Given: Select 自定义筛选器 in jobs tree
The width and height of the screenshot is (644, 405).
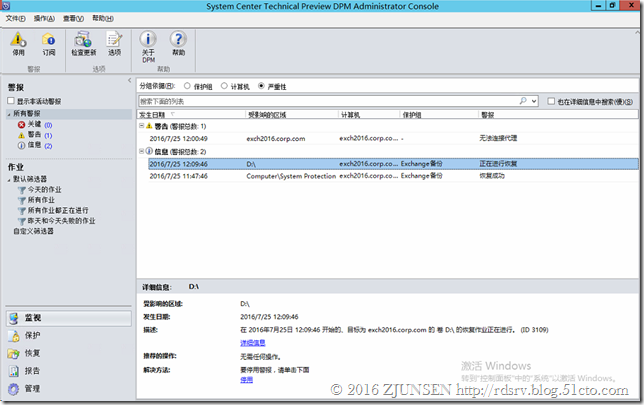Looking at the screenshot, I should click(x=33, y=231).
